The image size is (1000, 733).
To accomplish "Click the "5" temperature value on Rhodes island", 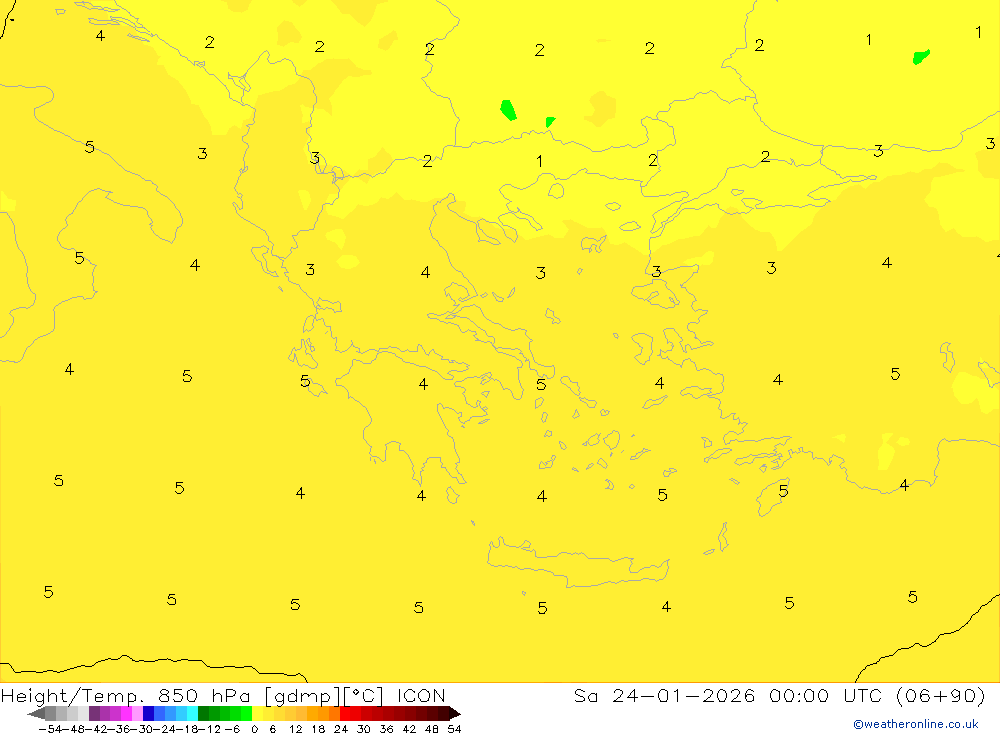I will (783, 491).
